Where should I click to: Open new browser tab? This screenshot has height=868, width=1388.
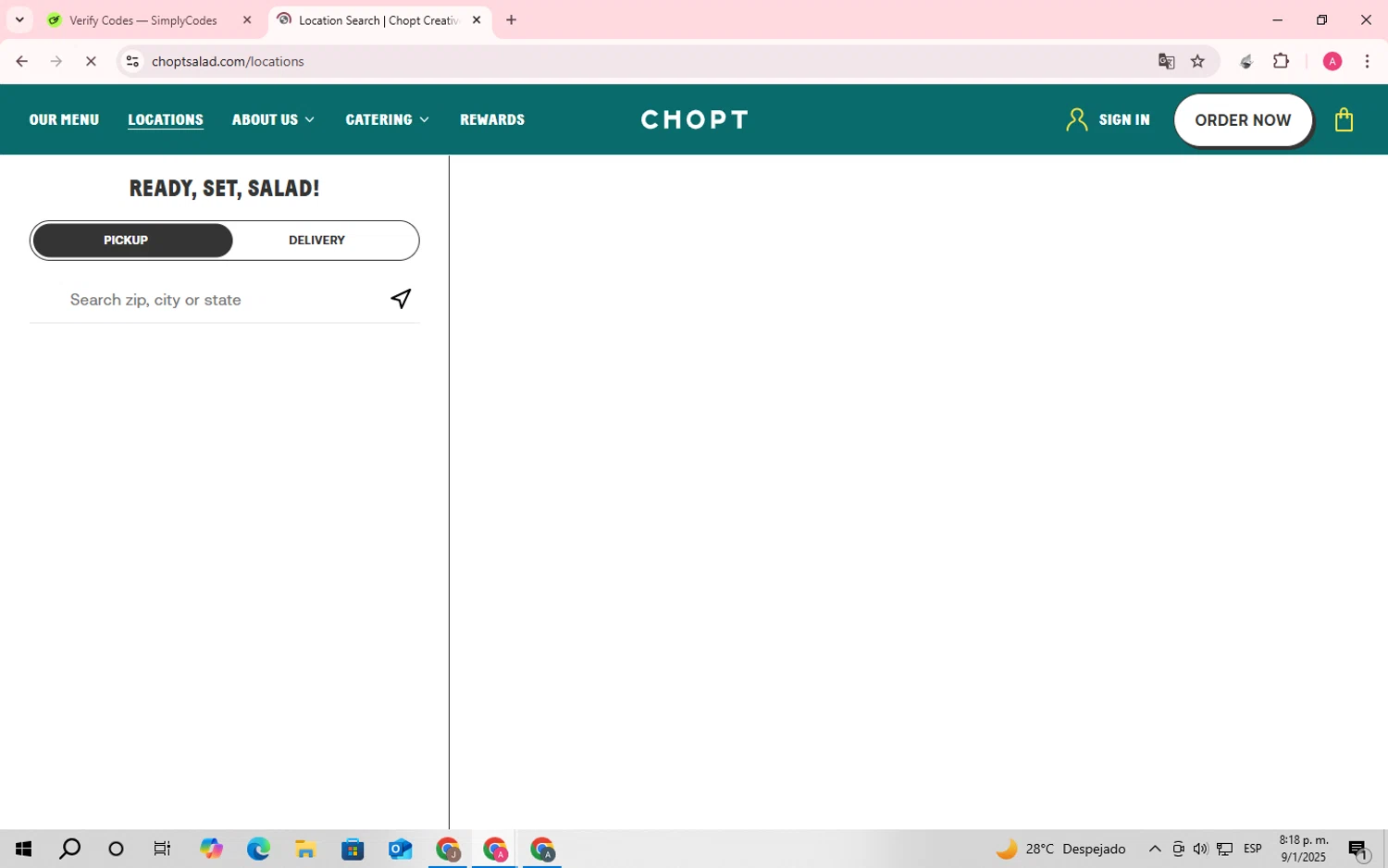(511, 19)
